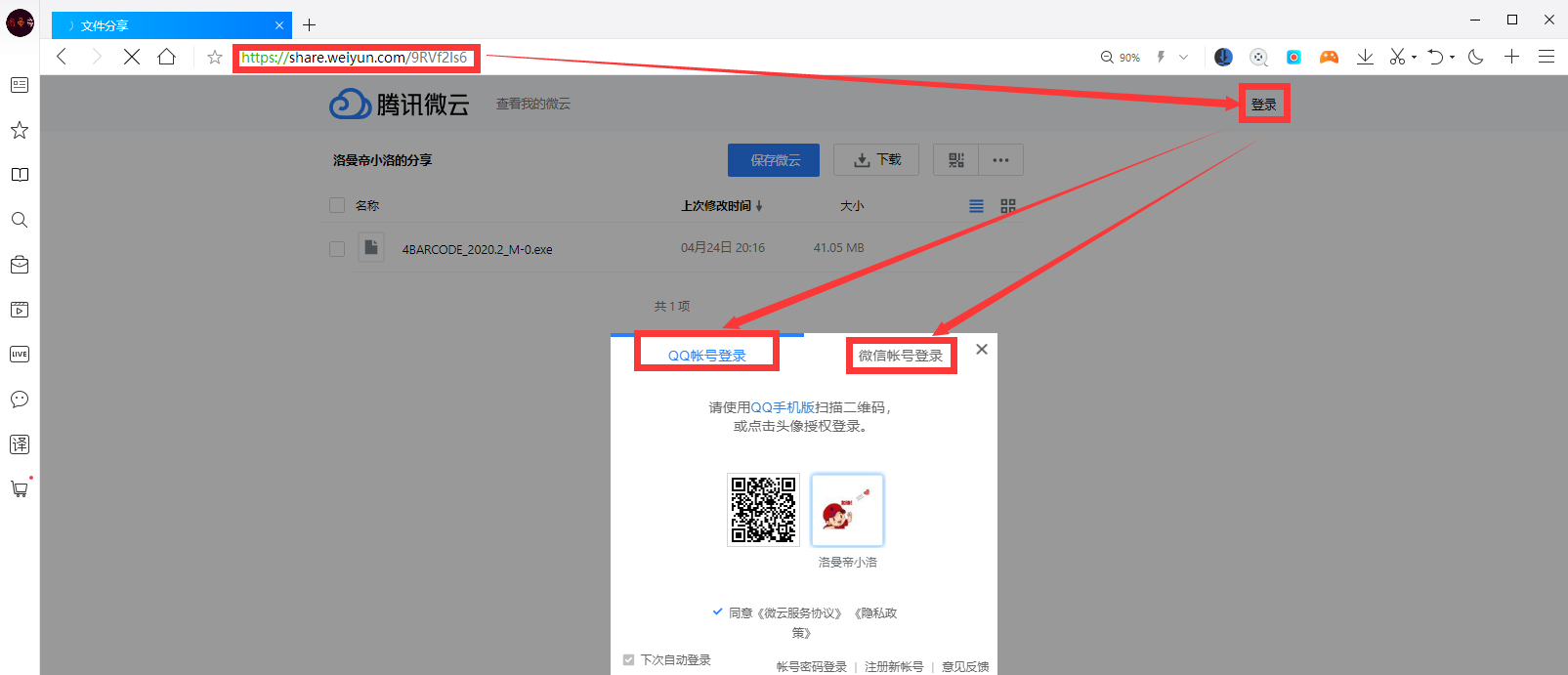
Task: Close the 文件分享 tab
Action: click(x=279, y=25)
